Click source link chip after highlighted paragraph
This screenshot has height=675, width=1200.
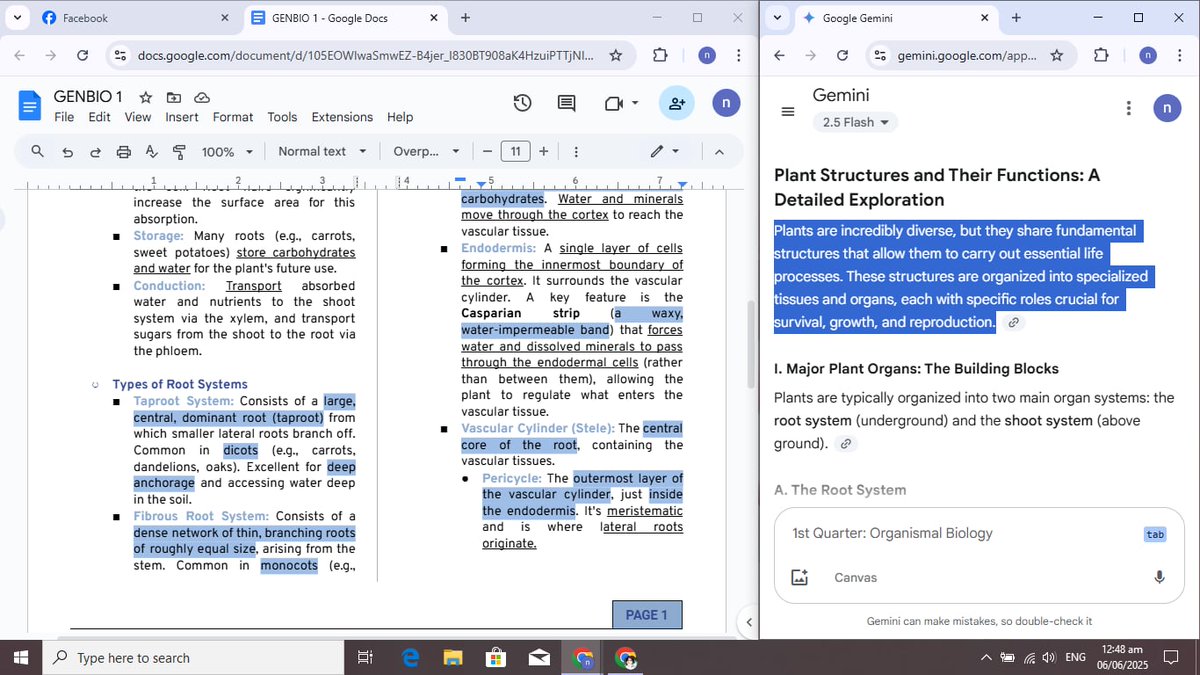pos(1013,322)
